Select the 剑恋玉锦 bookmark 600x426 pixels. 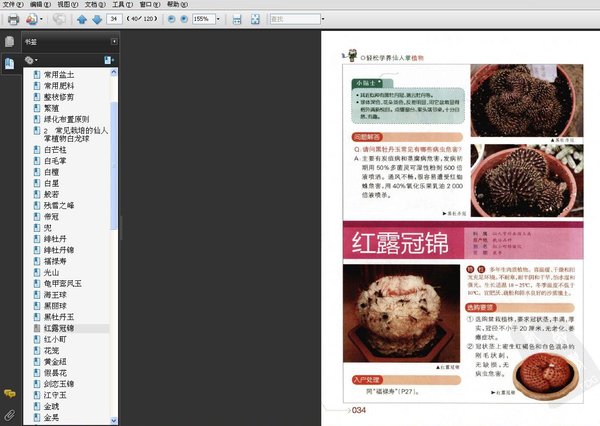click(x=59, y=384)
